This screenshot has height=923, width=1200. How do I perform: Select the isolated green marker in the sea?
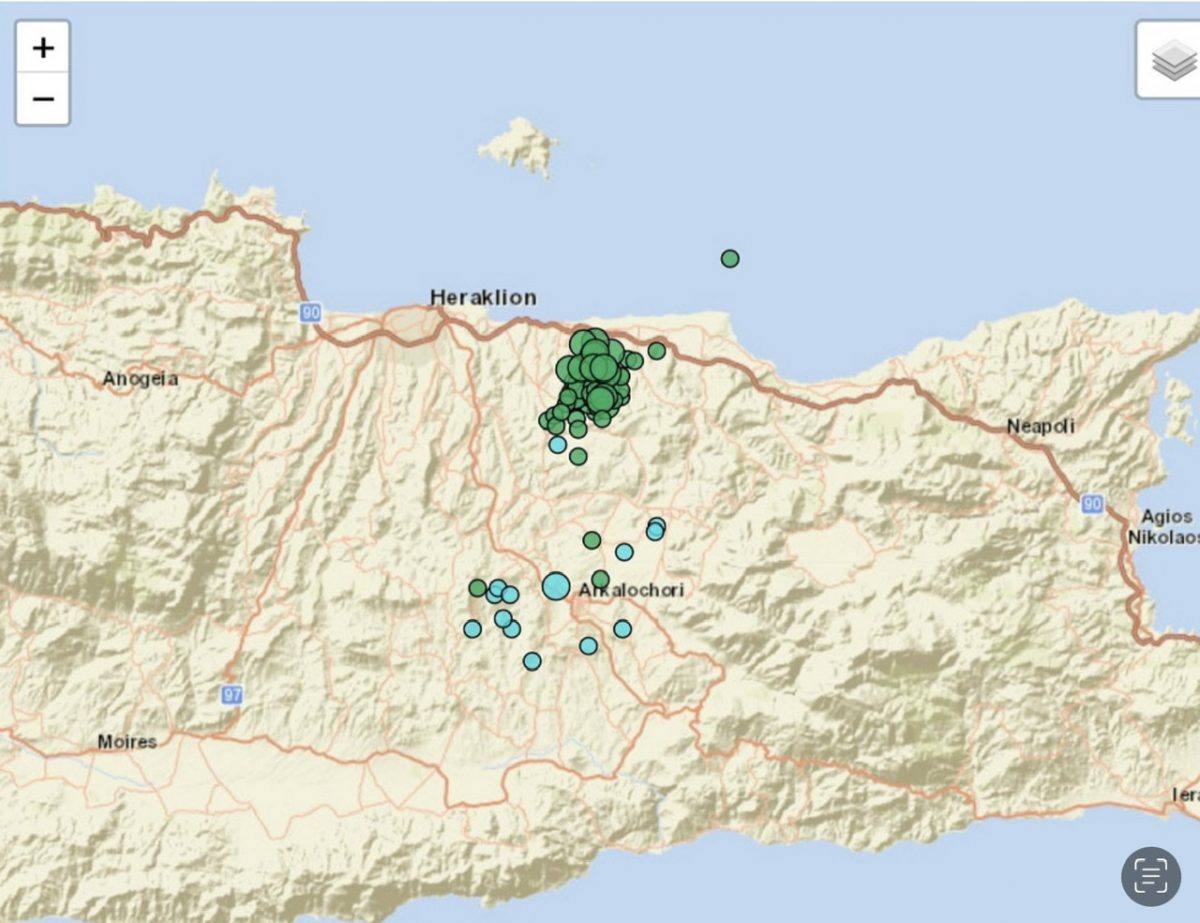pos(730,259)
